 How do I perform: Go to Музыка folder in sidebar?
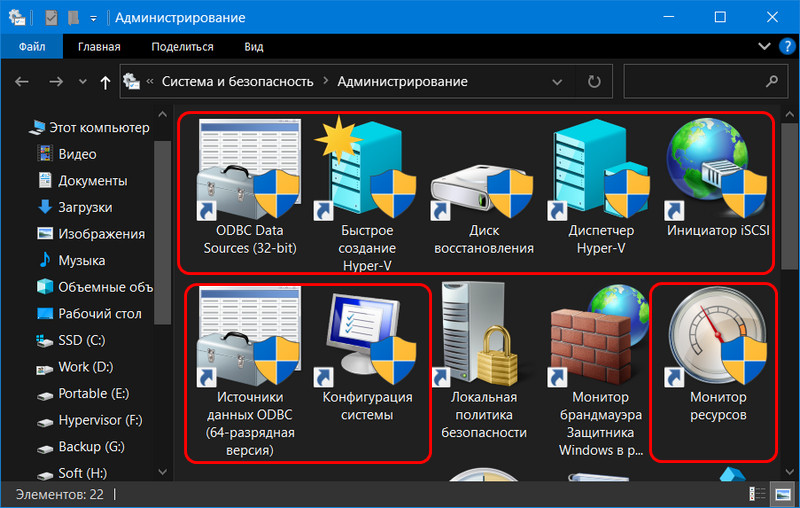click(x=71, y=260)
